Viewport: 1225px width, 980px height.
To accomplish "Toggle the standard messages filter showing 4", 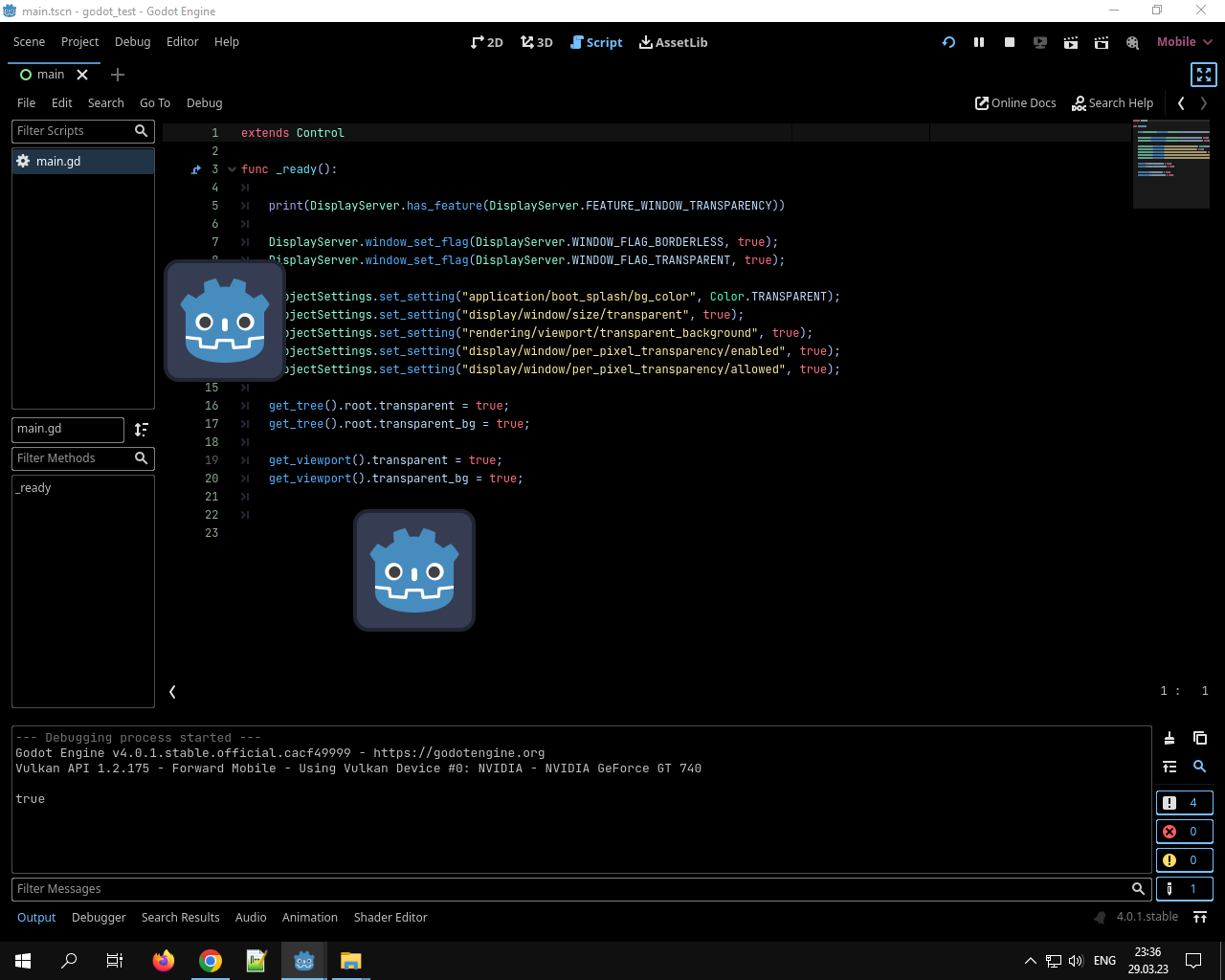I will point(1184,802).
